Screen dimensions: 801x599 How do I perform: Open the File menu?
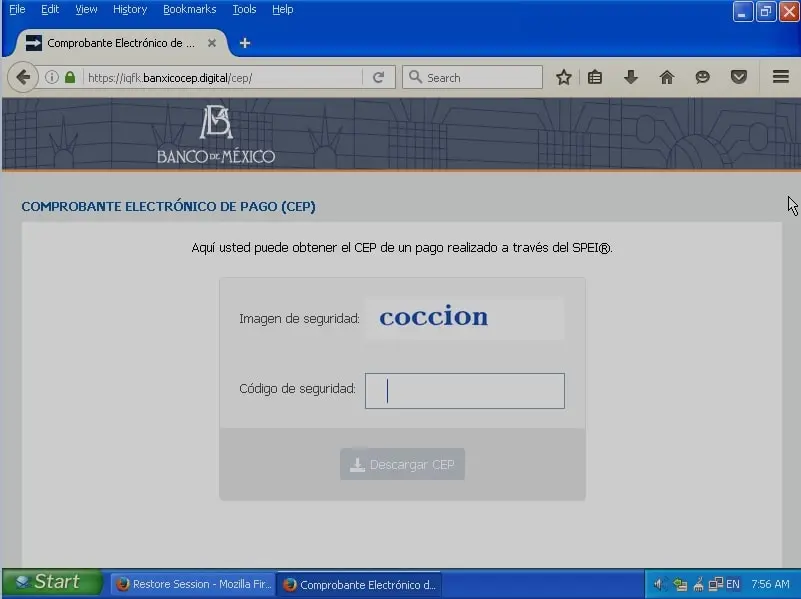click(x=17, y=9)
